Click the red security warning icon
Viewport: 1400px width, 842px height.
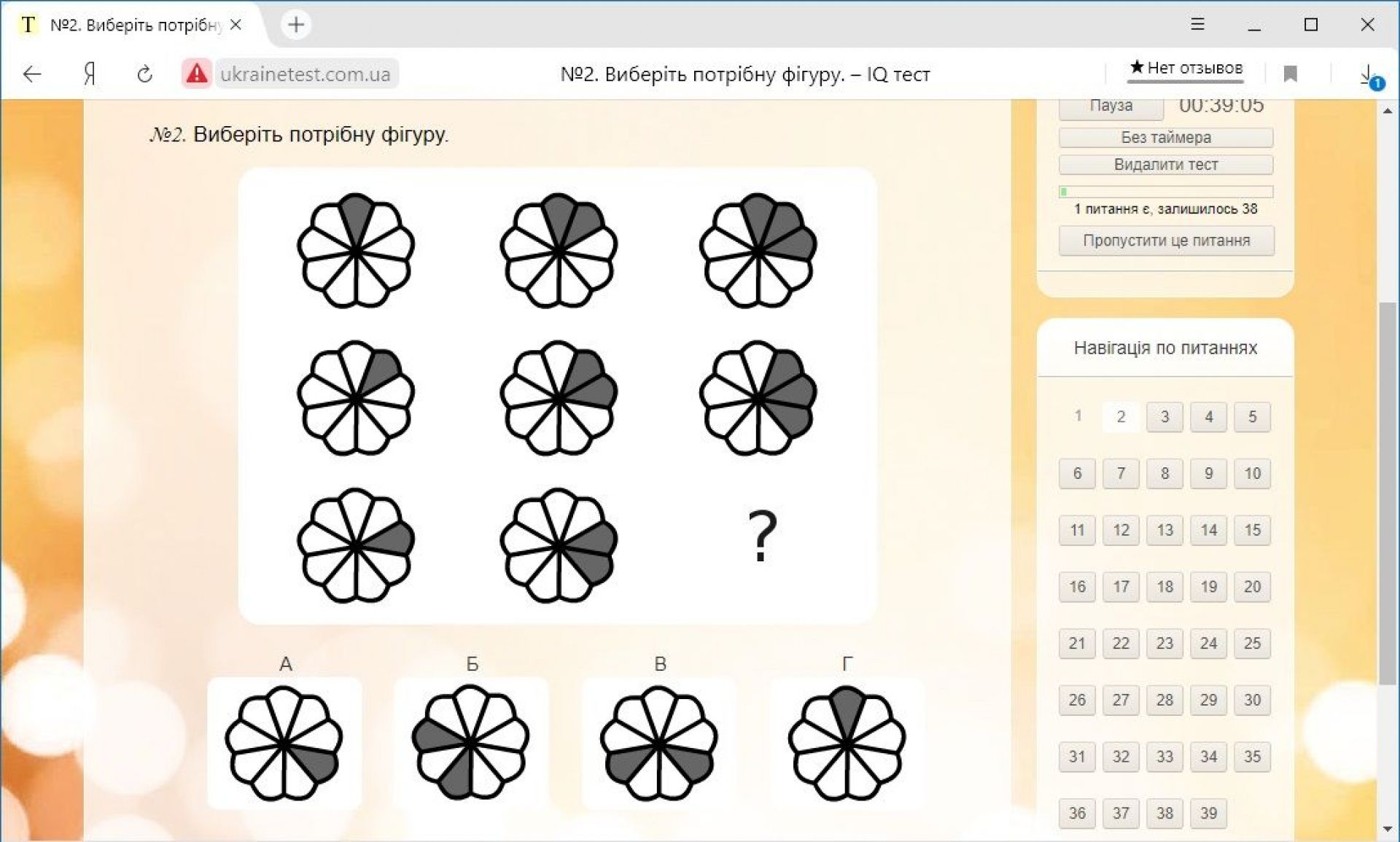tap(196, 74)
